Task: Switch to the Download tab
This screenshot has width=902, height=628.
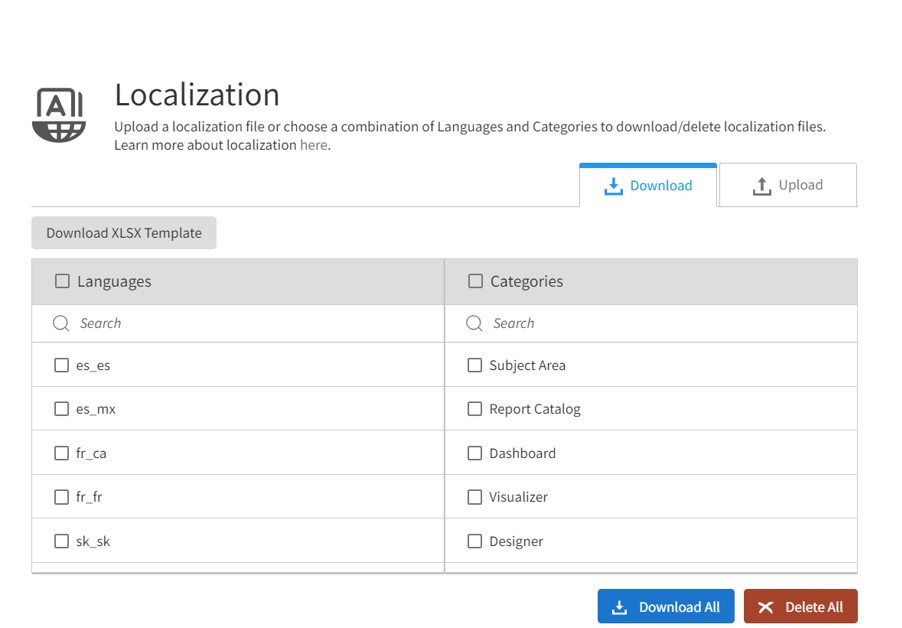Action: (x=655, y=185)
